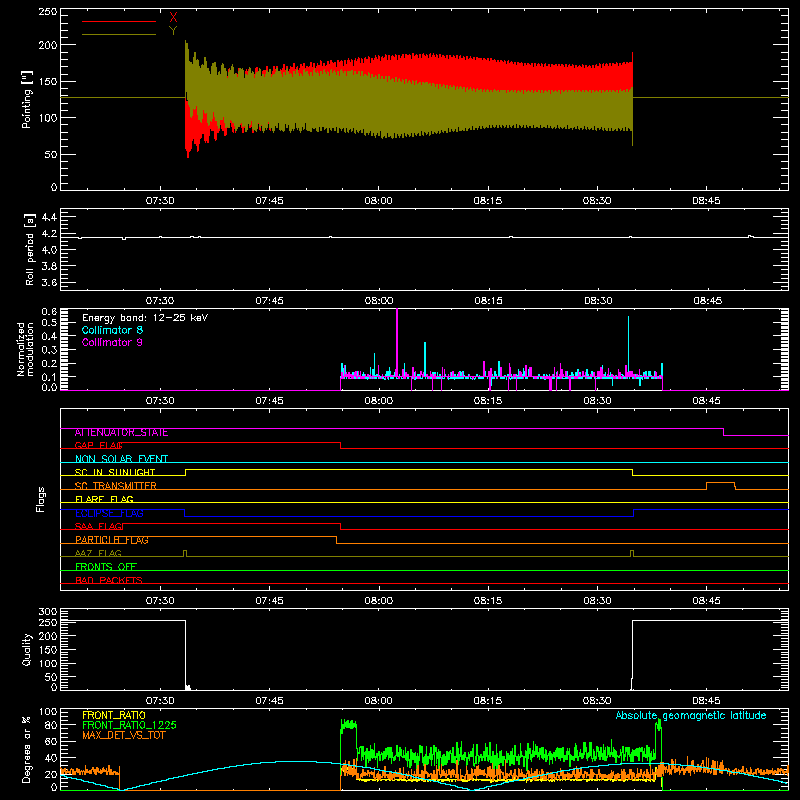800x800 pixels.
Task: Select the BAD_PACKETS flag label
Action: [109, 580]
